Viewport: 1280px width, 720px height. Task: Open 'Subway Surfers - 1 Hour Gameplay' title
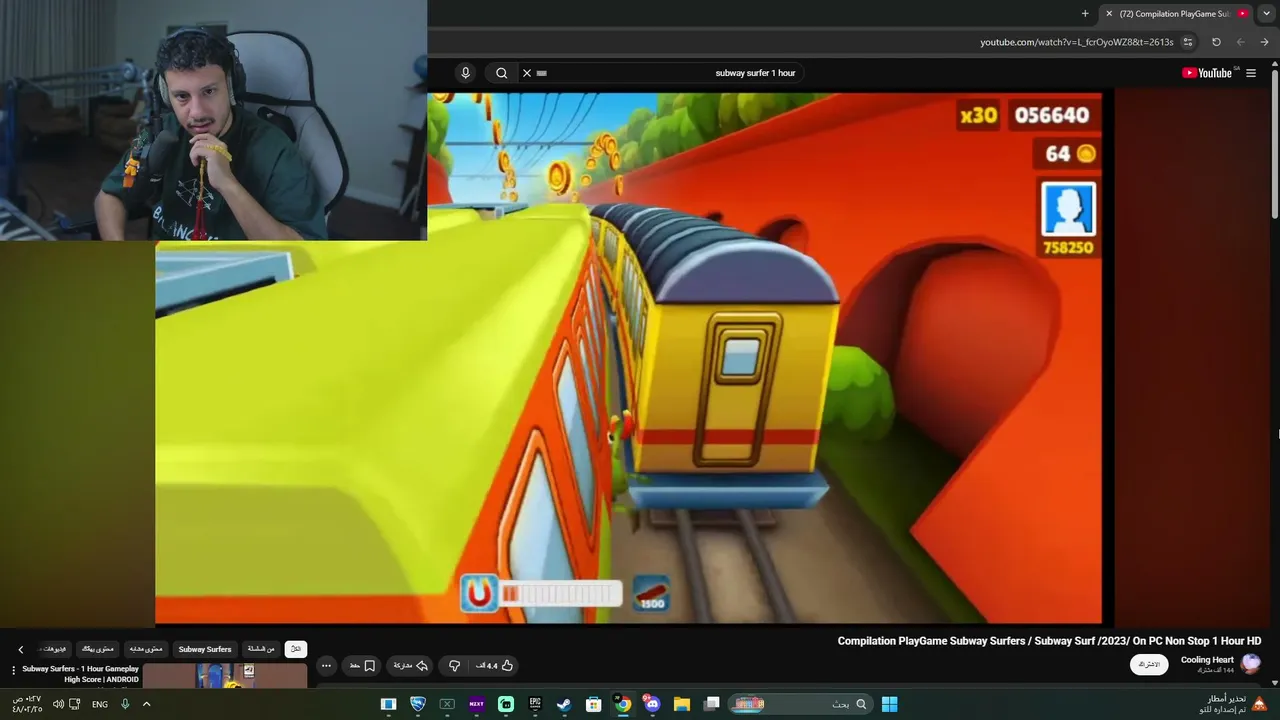pos(81,674)
